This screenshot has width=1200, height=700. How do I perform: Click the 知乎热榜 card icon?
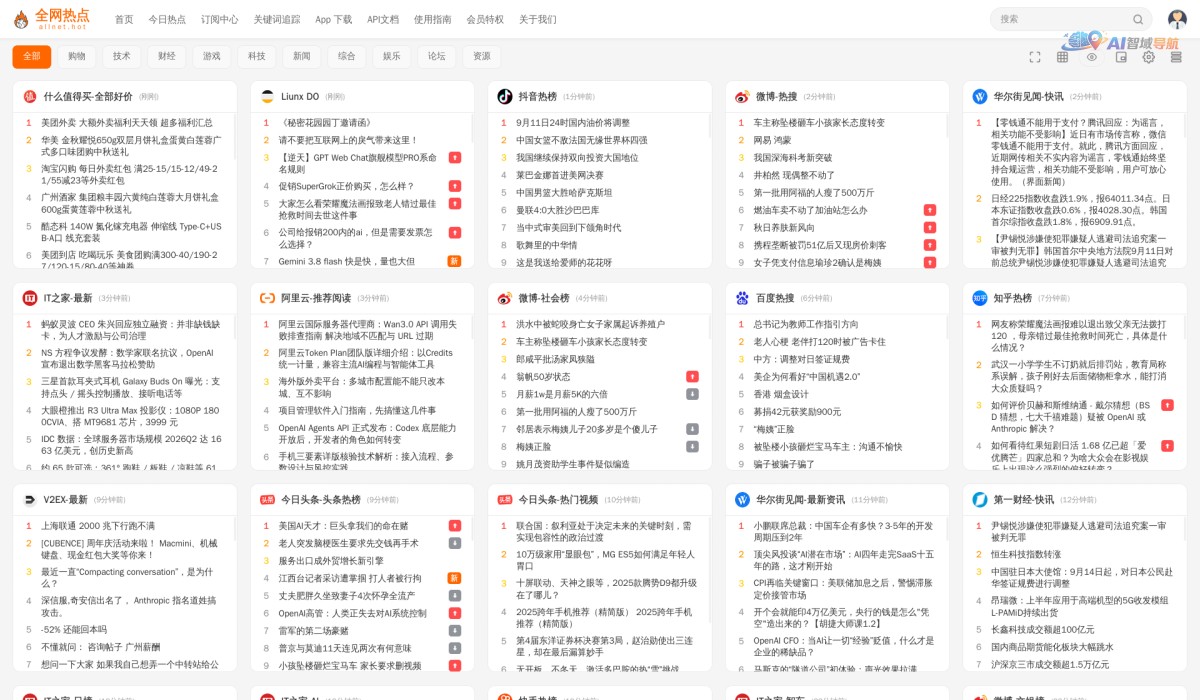980,298
